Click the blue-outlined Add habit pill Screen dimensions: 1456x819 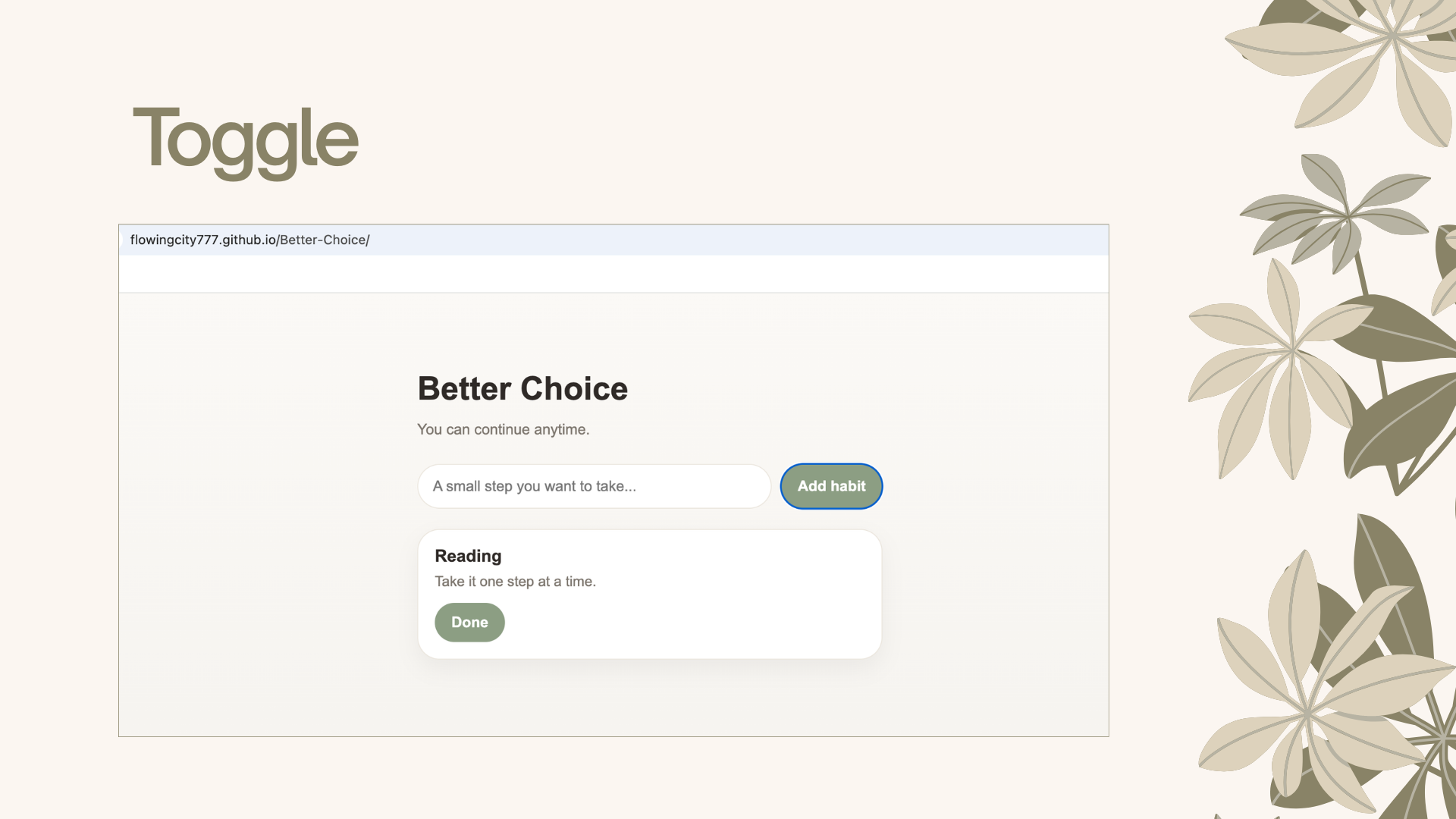point(831,486)
